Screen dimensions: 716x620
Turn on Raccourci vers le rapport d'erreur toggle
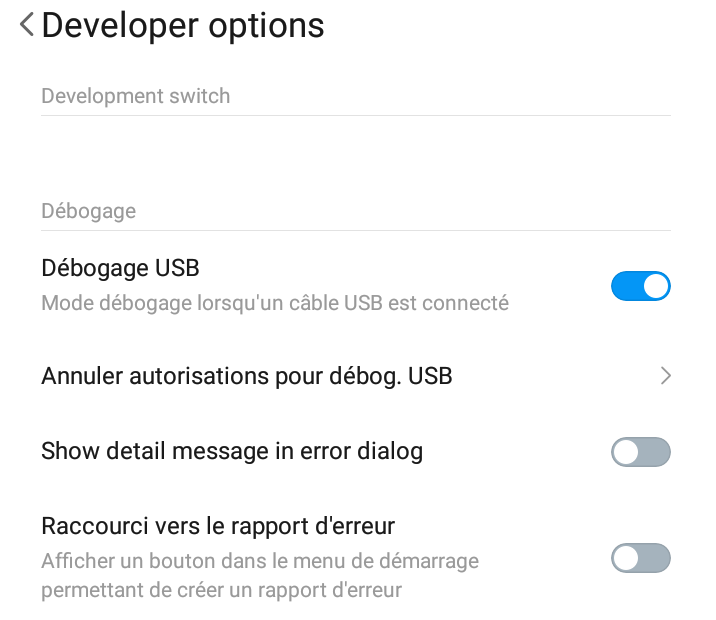coord(641,558)
